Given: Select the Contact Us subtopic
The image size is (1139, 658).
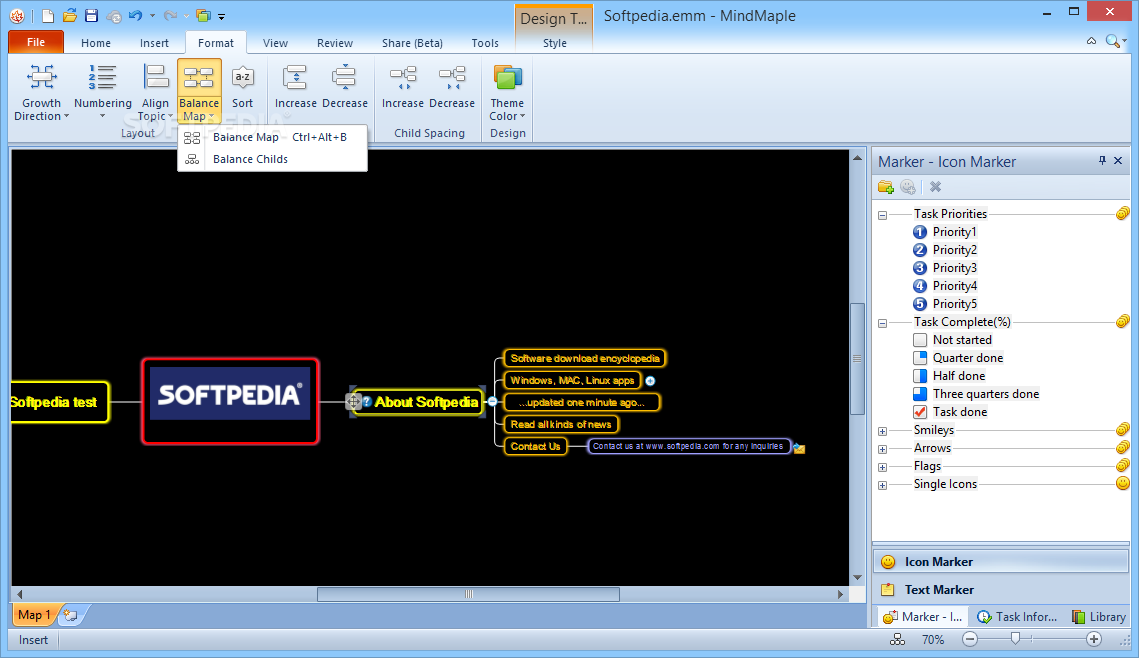Looking at the screenshot, I should [x=535, y=446].
